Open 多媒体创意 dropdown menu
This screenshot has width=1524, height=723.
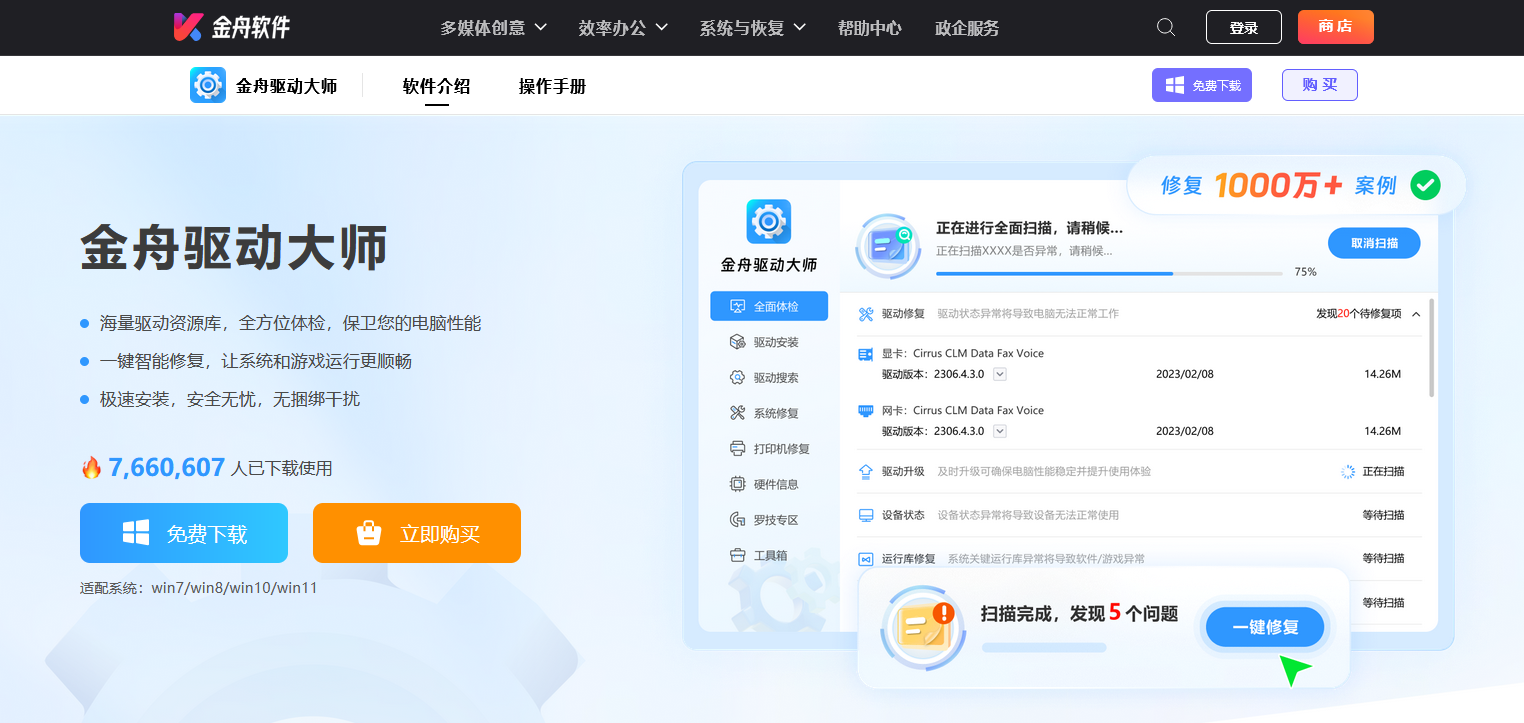tap(494, 28)
